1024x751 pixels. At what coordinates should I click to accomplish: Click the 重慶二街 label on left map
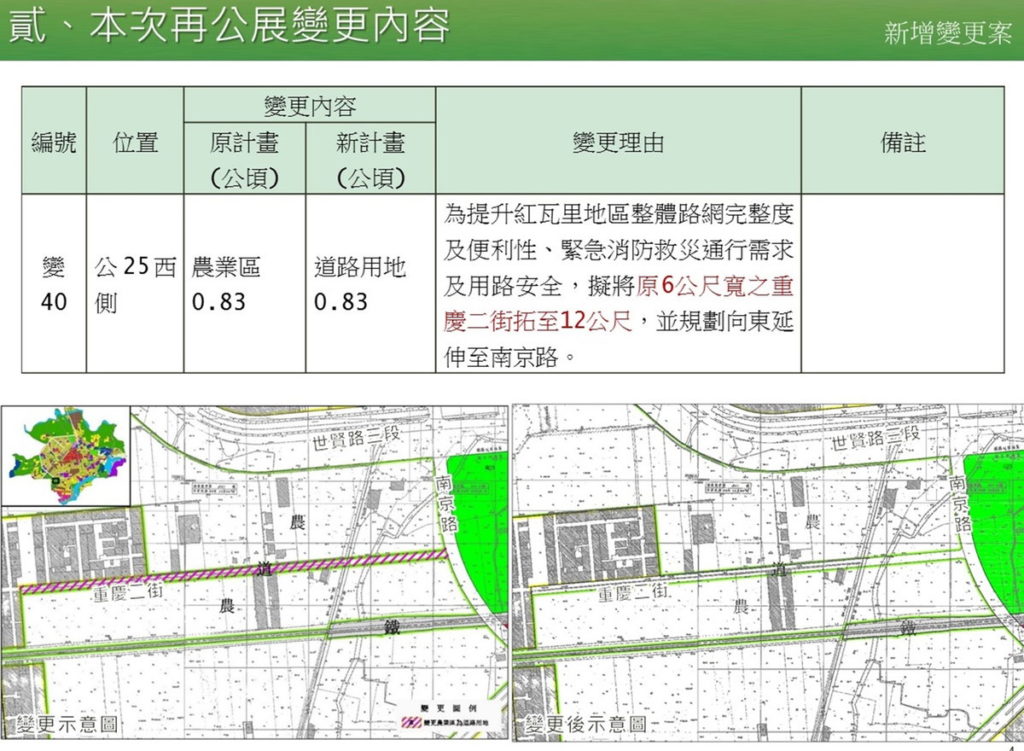pyautogui.click(x=127, y=592)
